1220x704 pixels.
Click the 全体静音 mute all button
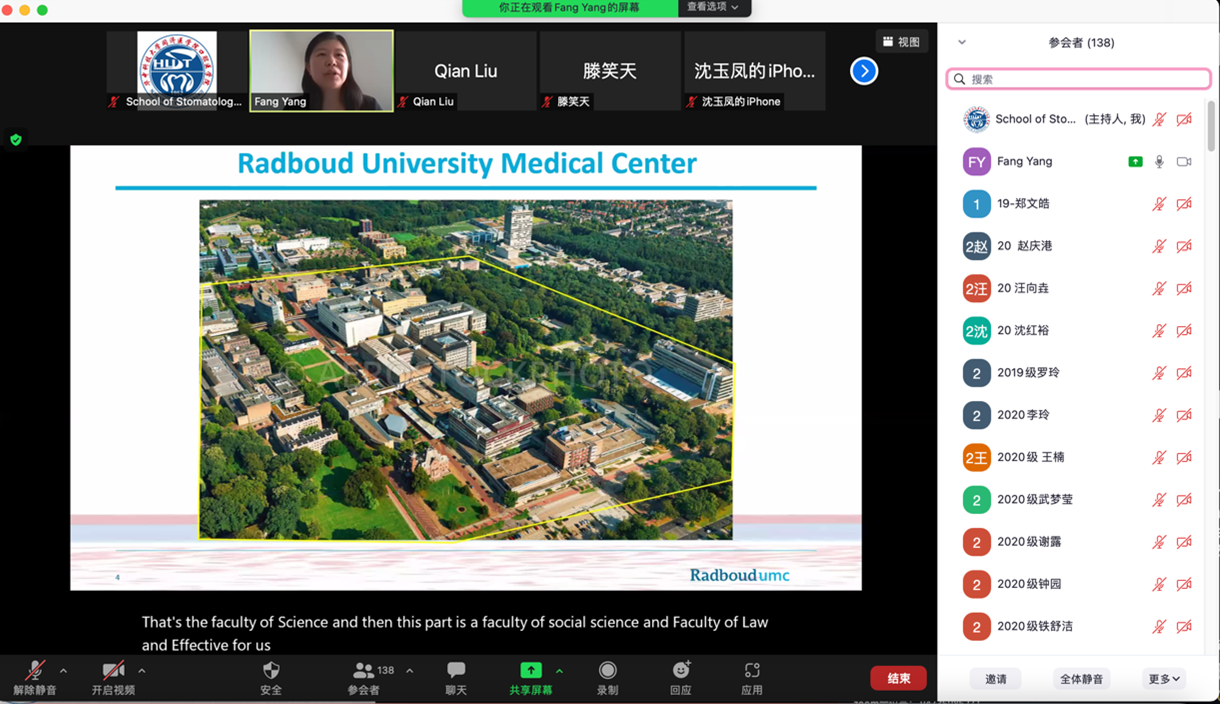(1082, 679)
